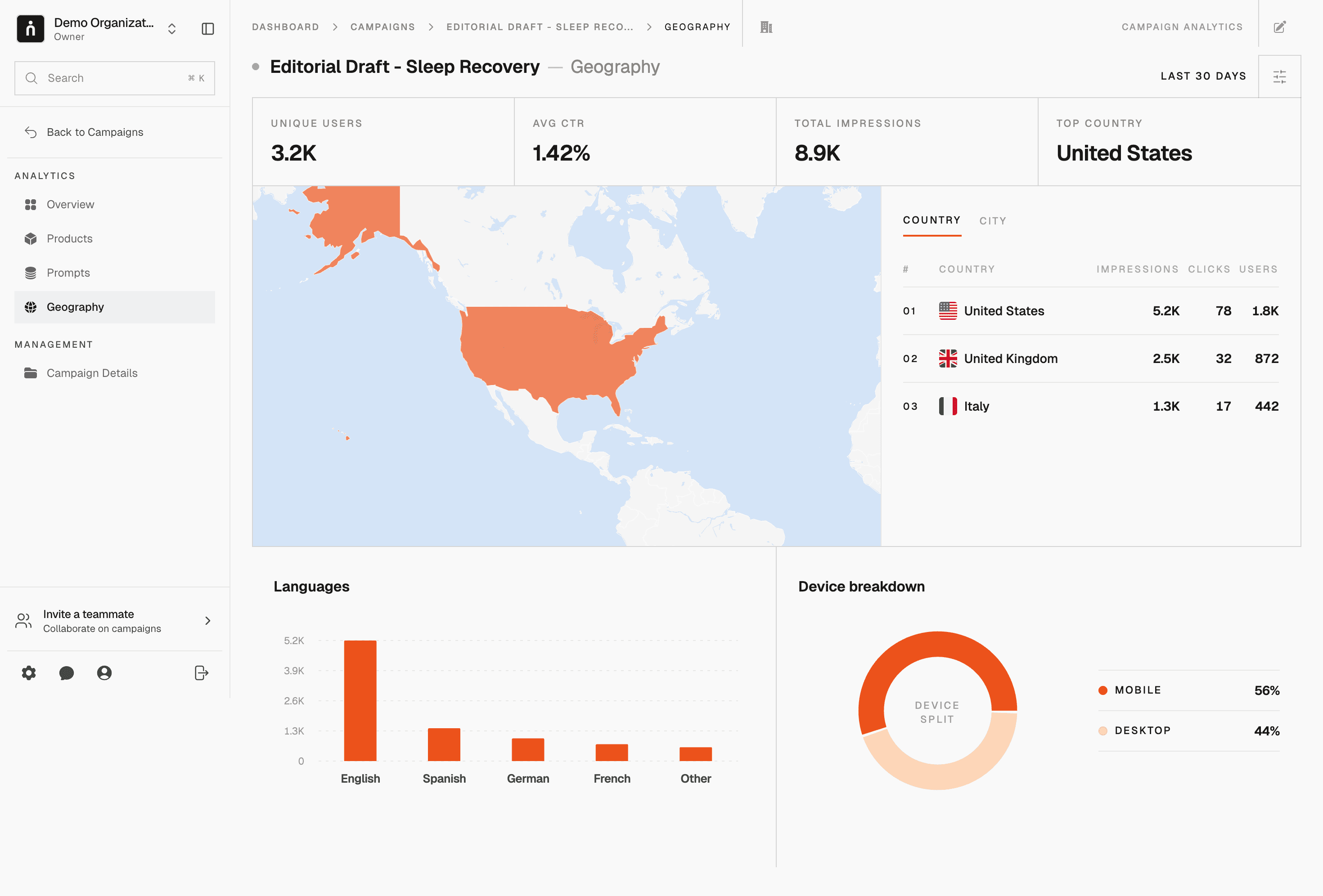Select the Country tab

(931, 220)
